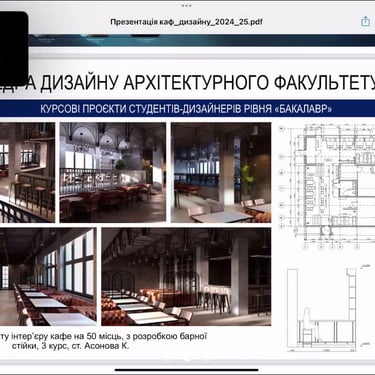
Task: Select the render with the column and plant
Action: (x=221, y=172)
